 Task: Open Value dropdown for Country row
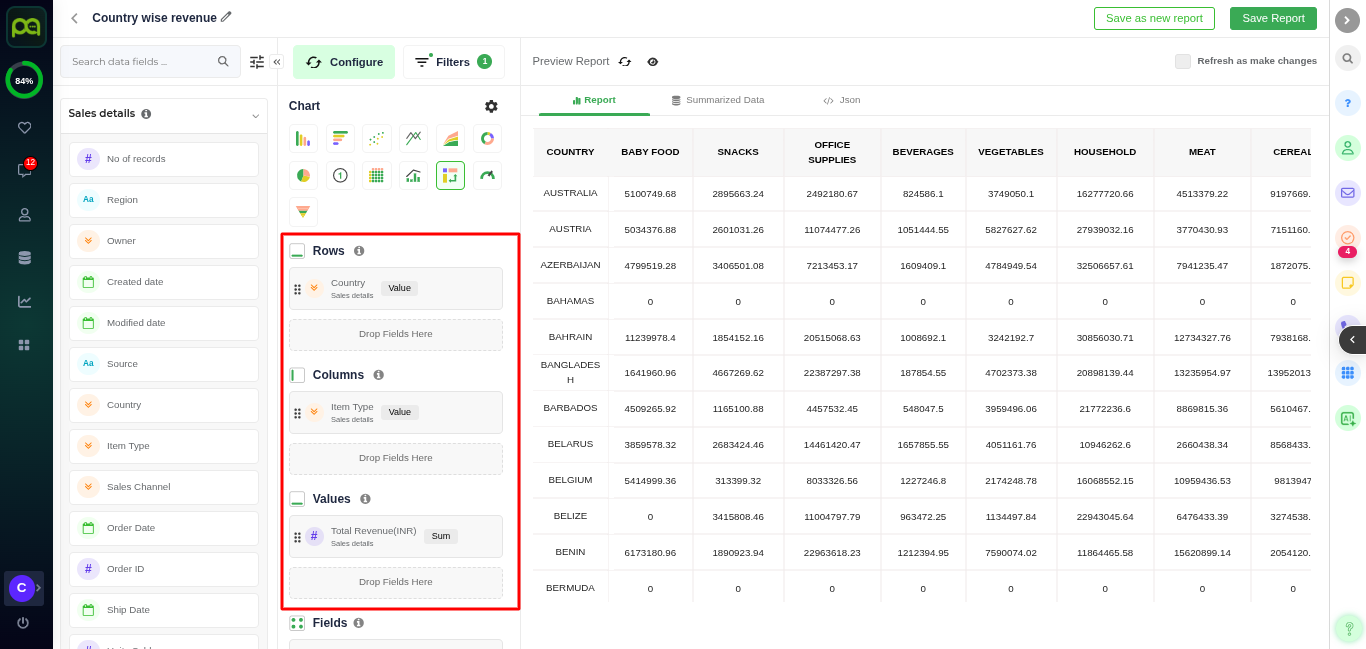point(399,288)
